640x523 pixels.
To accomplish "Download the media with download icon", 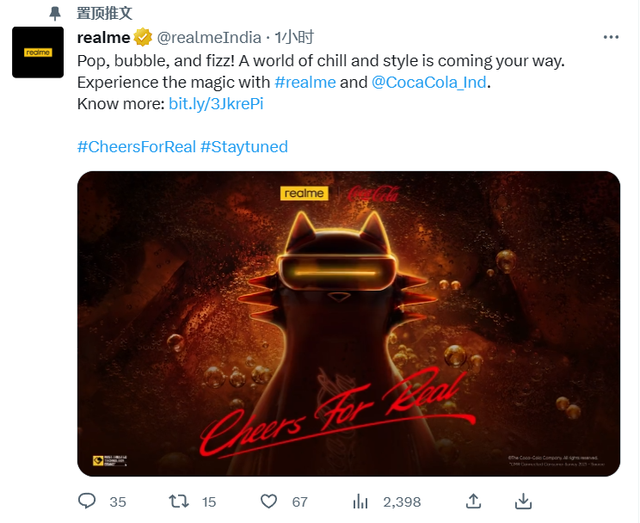I will [x=523, y=501].
